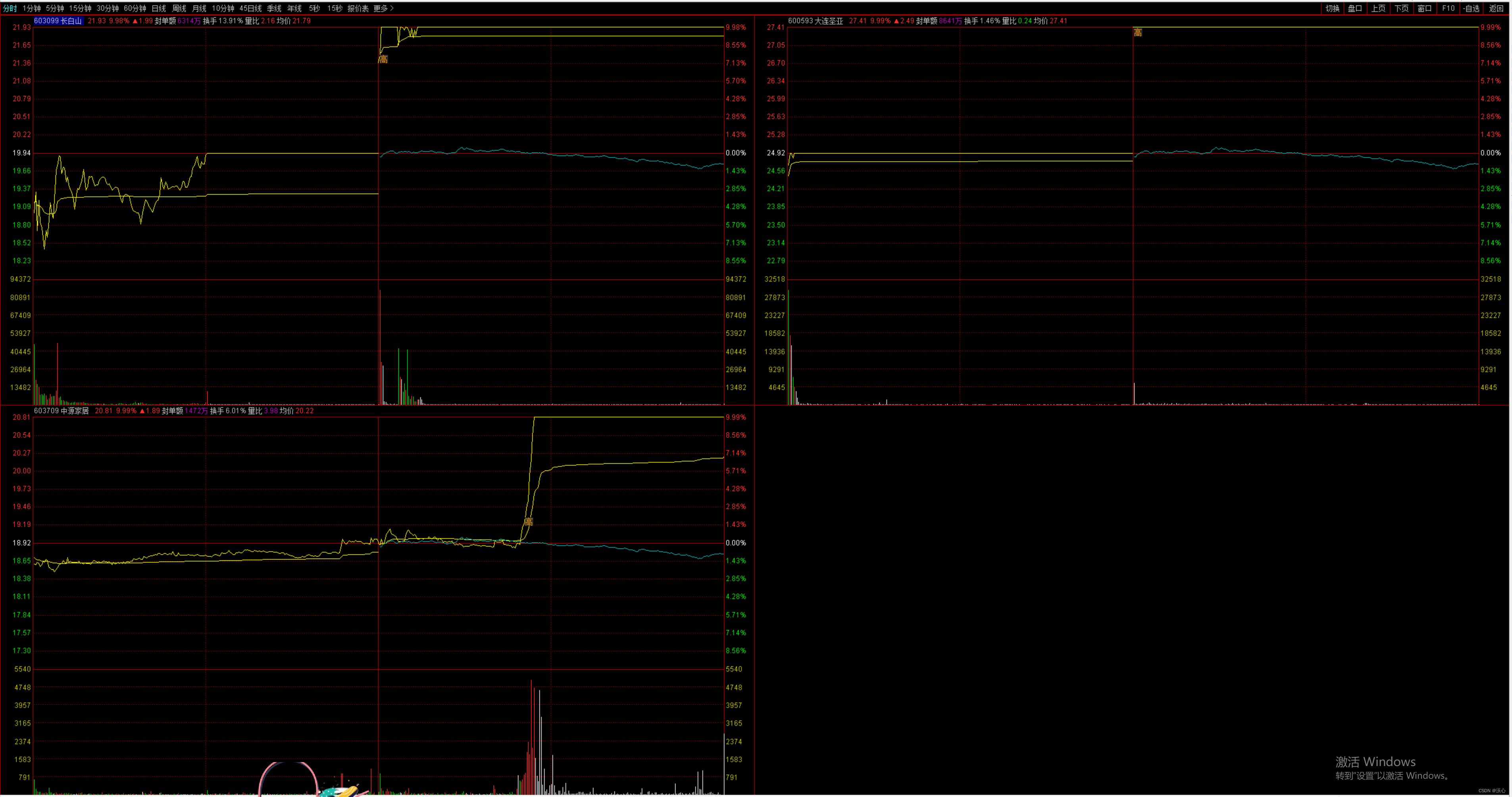The image size is (1512, 797).
Task: Go to previous page with 上页
Action: [1378, 8]
